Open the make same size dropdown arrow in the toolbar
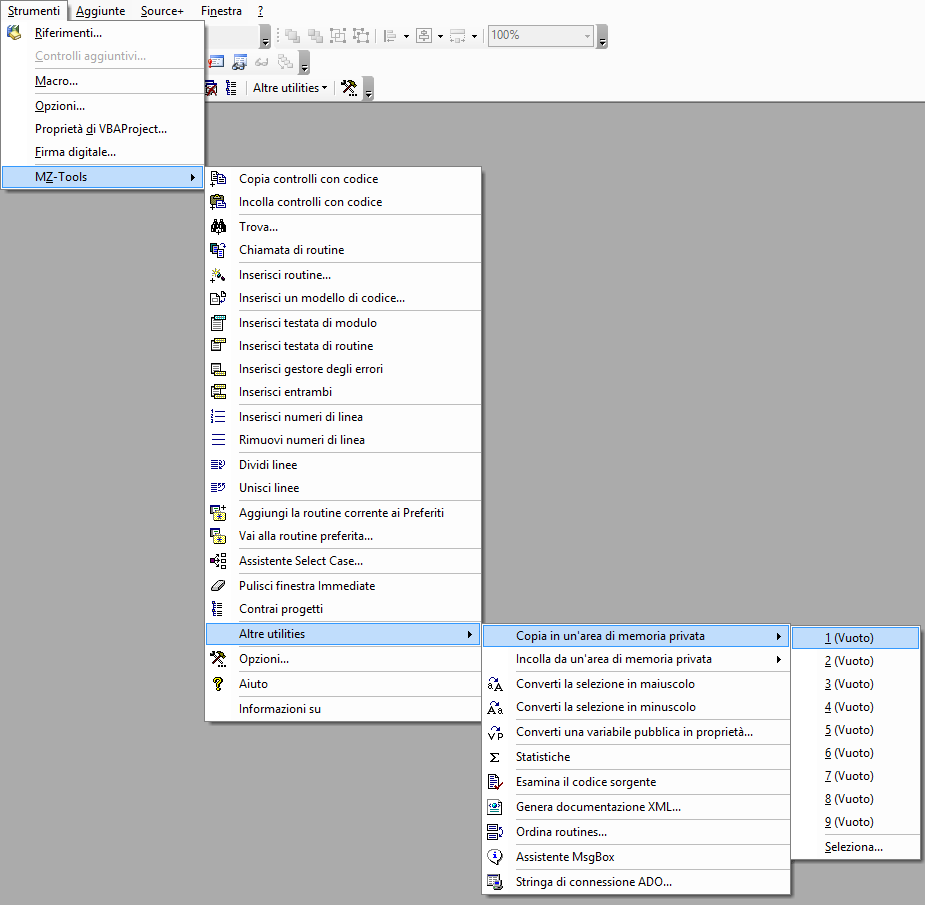 (474, 36)
